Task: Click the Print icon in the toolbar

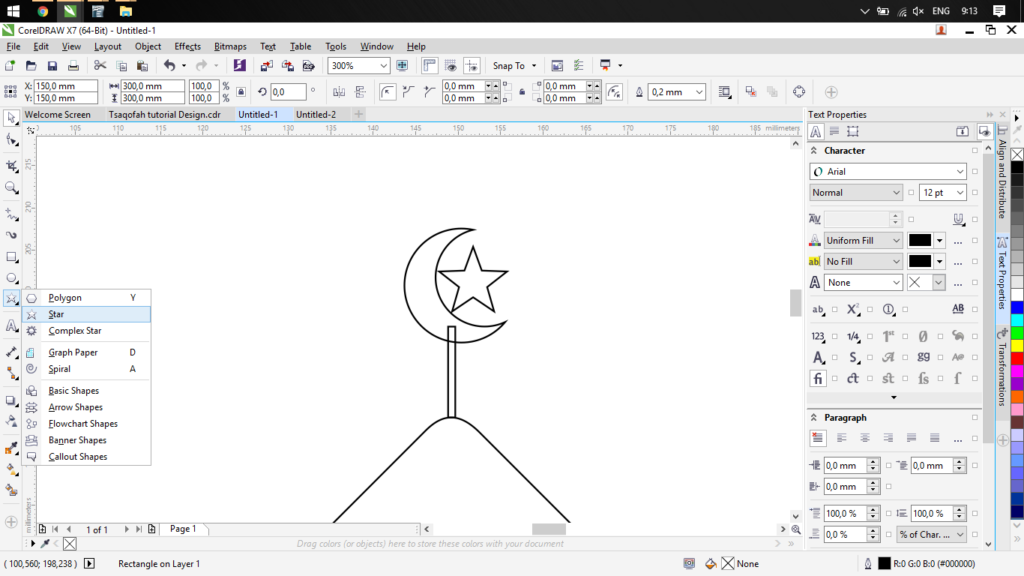Action: pyautogui.click(x=75, y=66)
